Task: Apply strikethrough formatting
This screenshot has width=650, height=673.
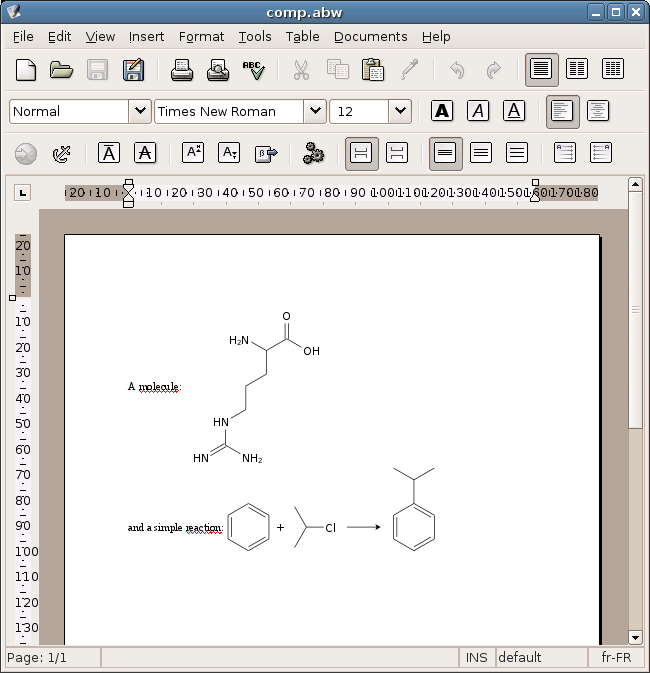Action: [x=145, y=153]
